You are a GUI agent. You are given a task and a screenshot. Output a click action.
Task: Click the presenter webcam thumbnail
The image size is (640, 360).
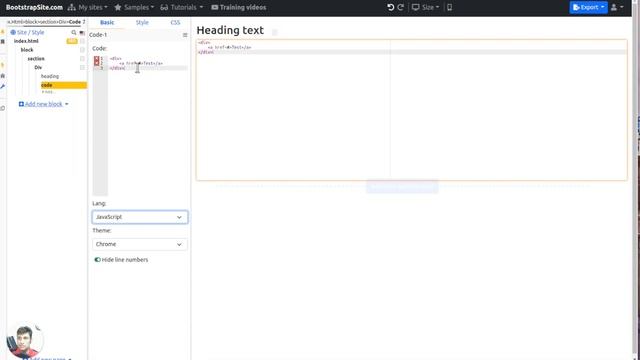click(x=24, y=341)
